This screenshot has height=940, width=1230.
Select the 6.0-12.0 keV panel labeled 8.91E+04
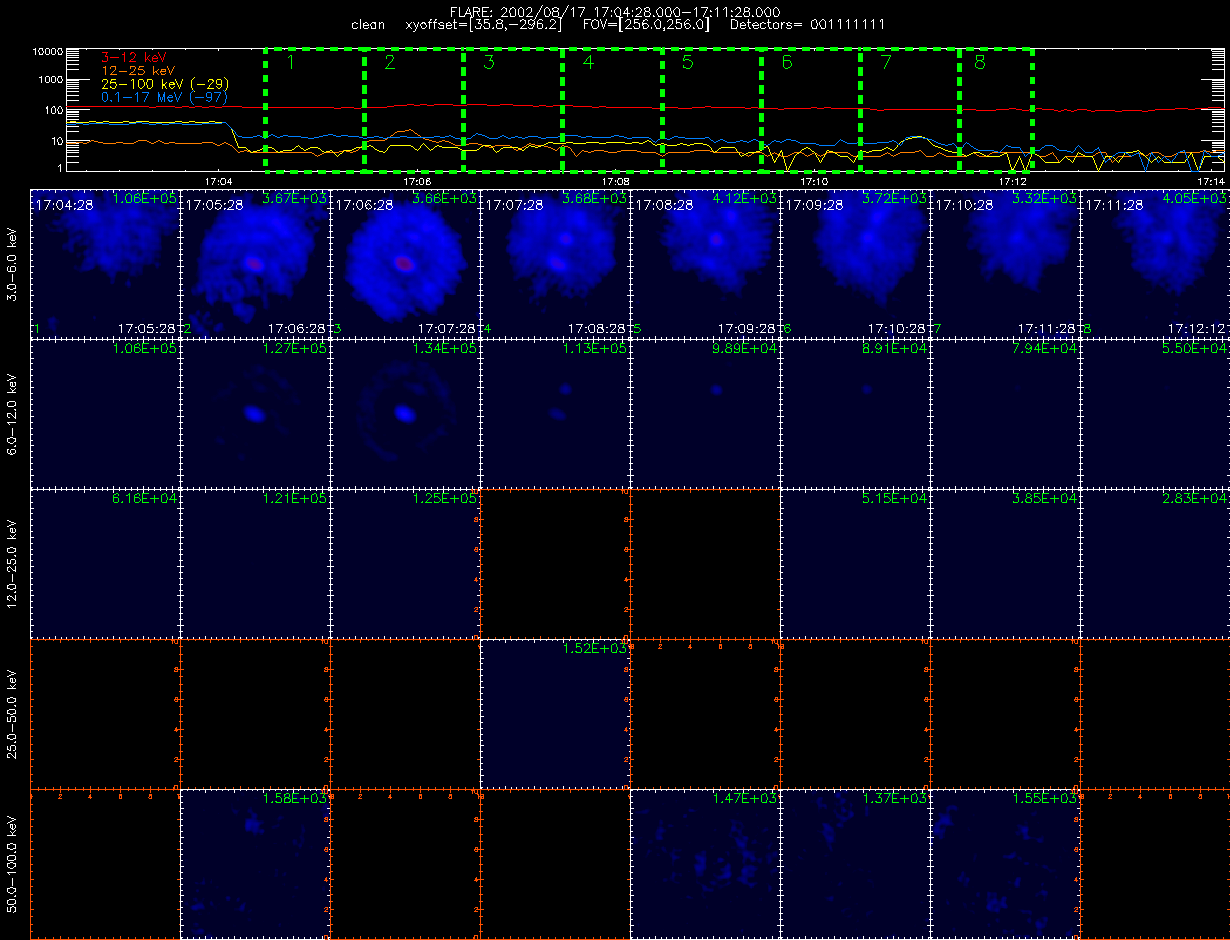coord(855,413)
